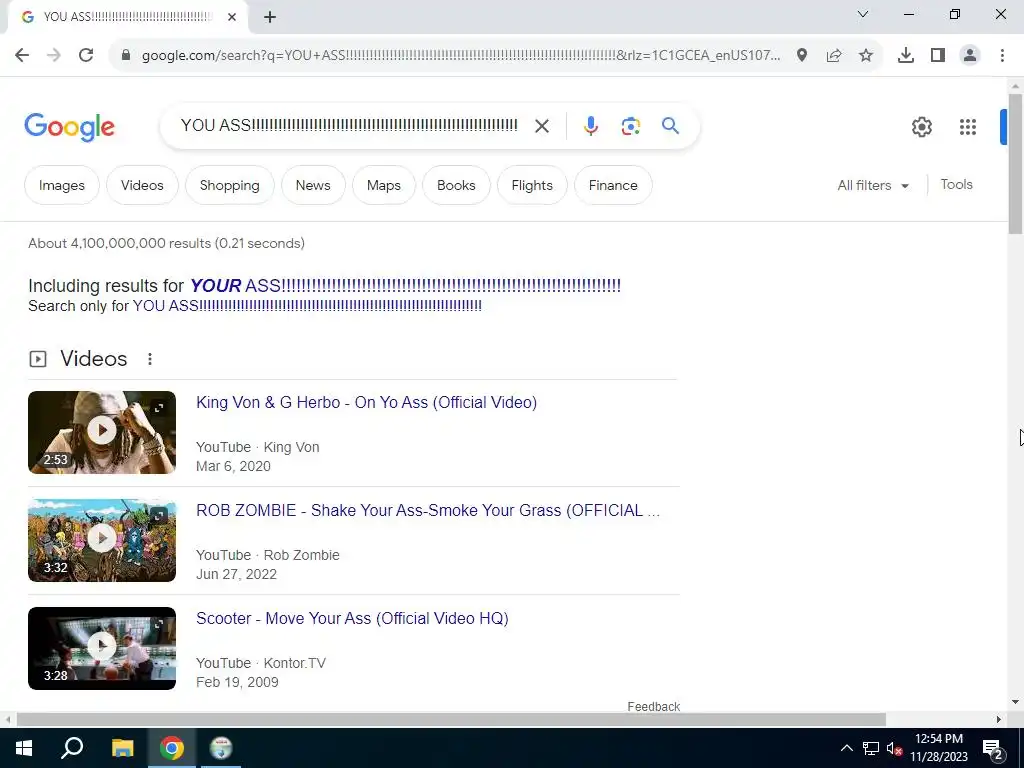Open Google quick settings gear
This screenshot has width=1024, height=768.
921,127
